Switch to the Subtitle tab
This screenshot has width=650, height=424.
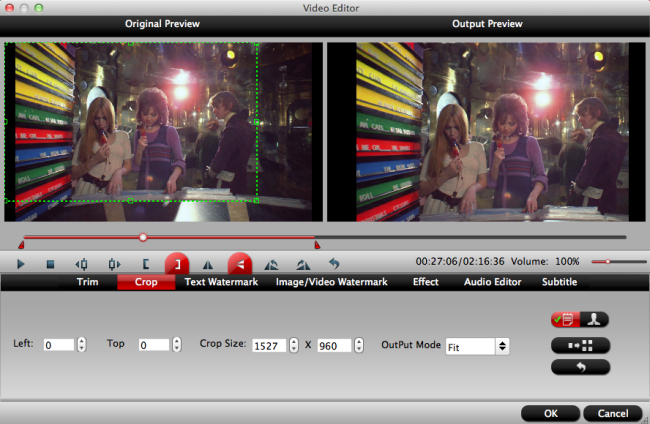point(559,282)
